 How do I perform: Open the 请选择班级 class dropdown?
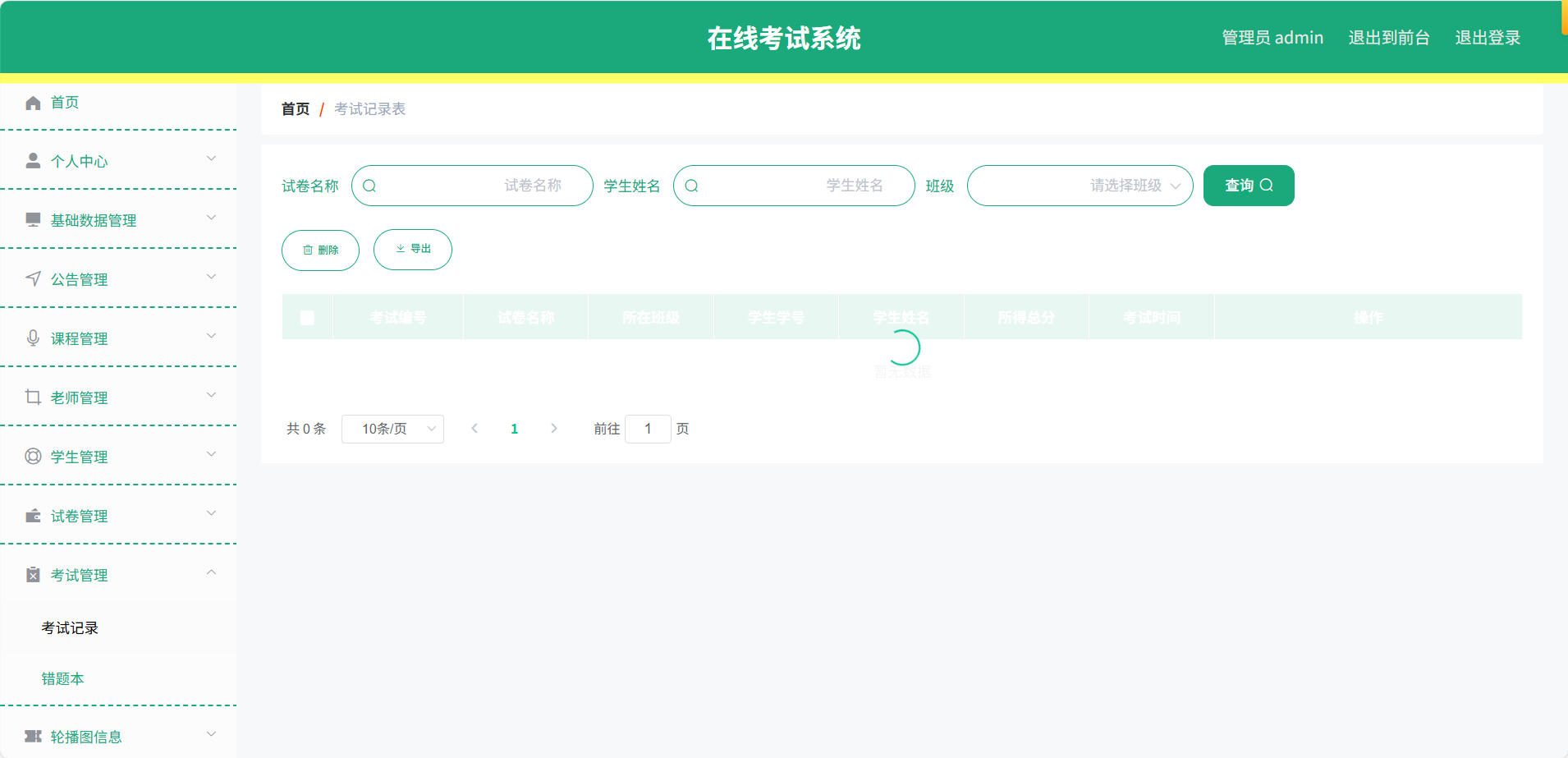pyautogui.click(x=1080, y=186)
